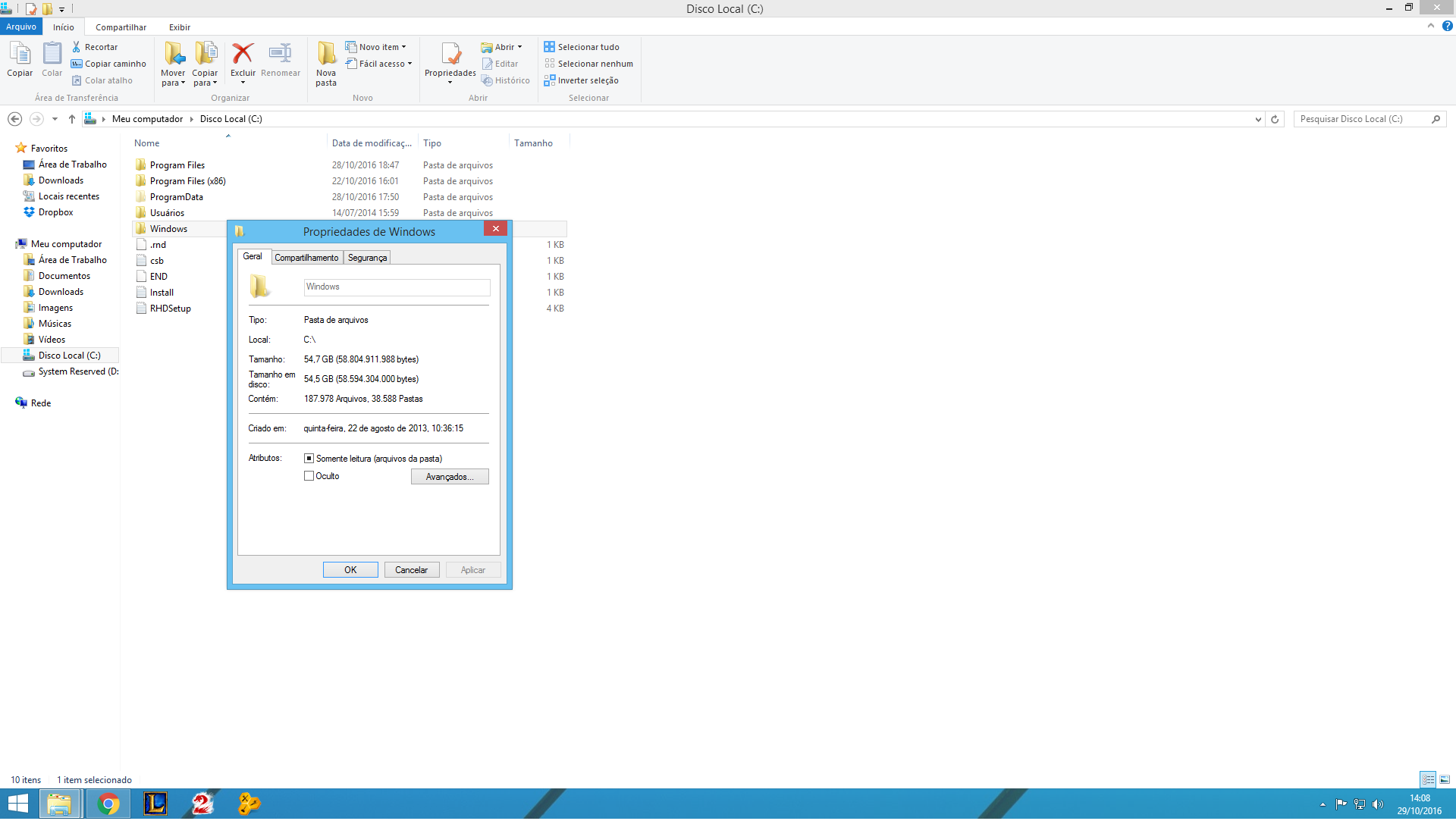Open Google Chrome from taskbar

[108, 804]
